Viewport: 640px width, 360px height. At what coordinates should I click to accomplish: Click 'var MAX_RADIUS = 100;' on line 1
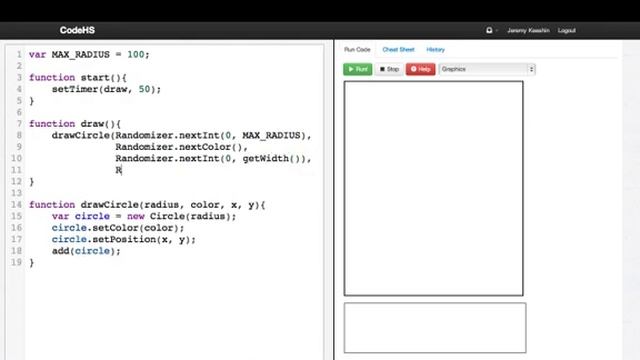89,54
